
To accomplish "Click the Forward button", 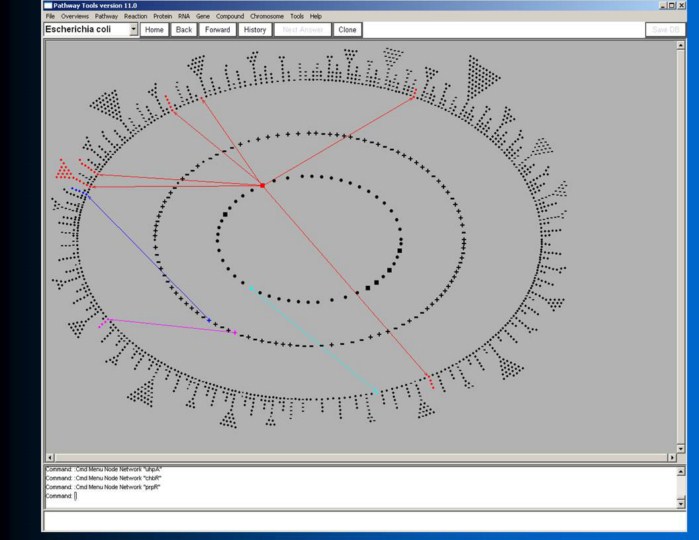I will [x=216, y=30].
